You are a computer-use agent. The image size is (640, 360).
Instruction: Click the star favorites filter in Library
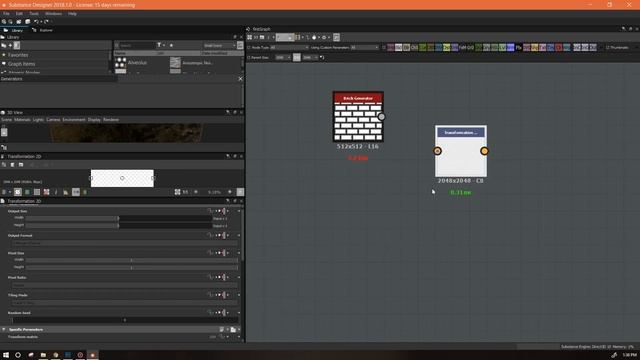point(171,45)
